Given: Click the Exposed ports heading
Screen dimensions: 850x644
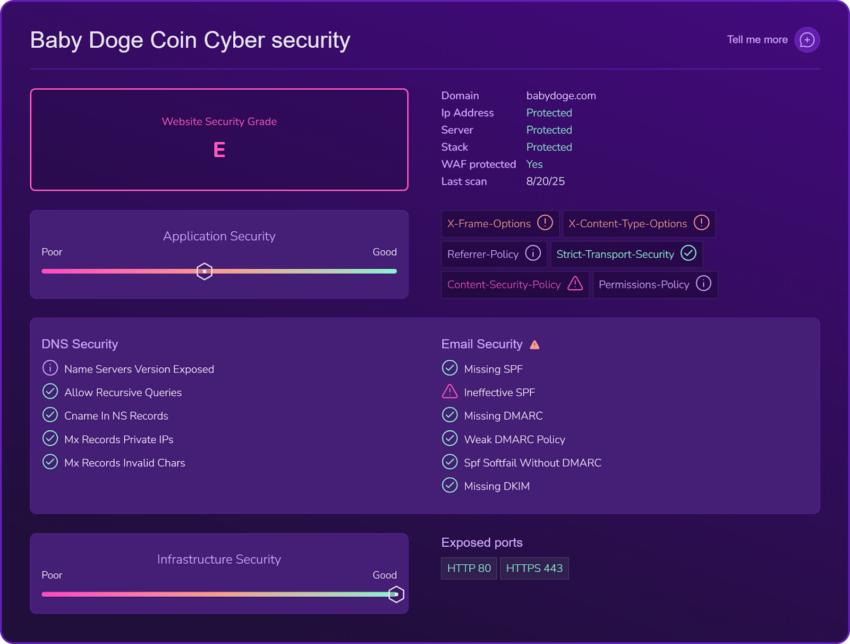Looking at the screenshot, I should pyautogui.click(x=482, y=543).
